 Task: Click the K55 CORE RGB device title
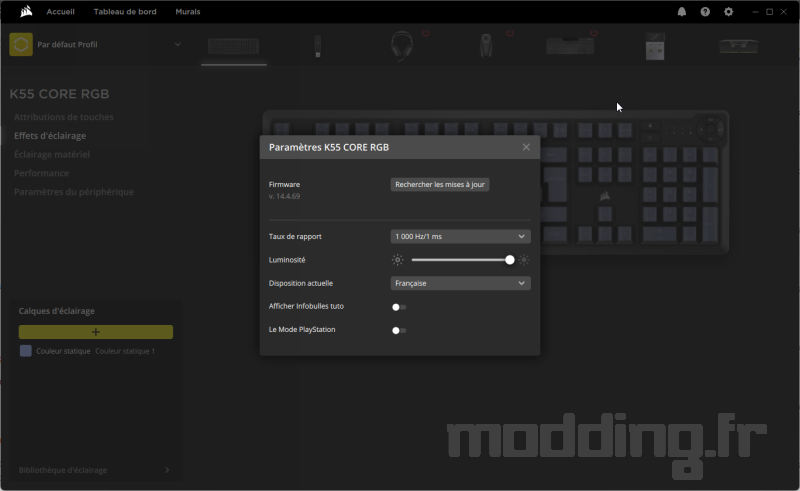[59, 94]
